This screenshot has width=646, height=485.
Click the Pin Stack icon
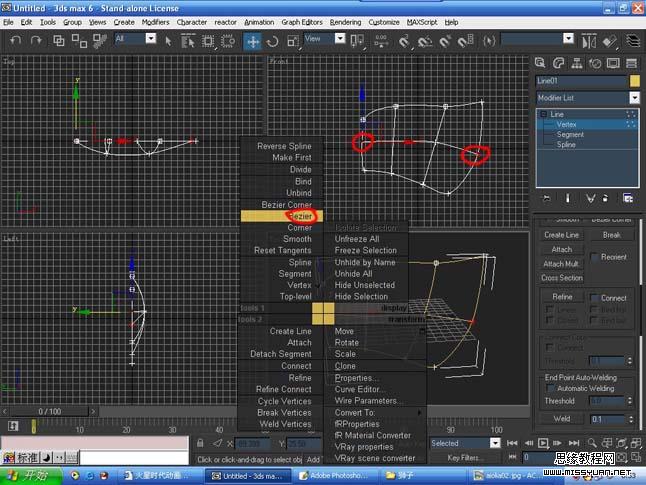(546, 198)
